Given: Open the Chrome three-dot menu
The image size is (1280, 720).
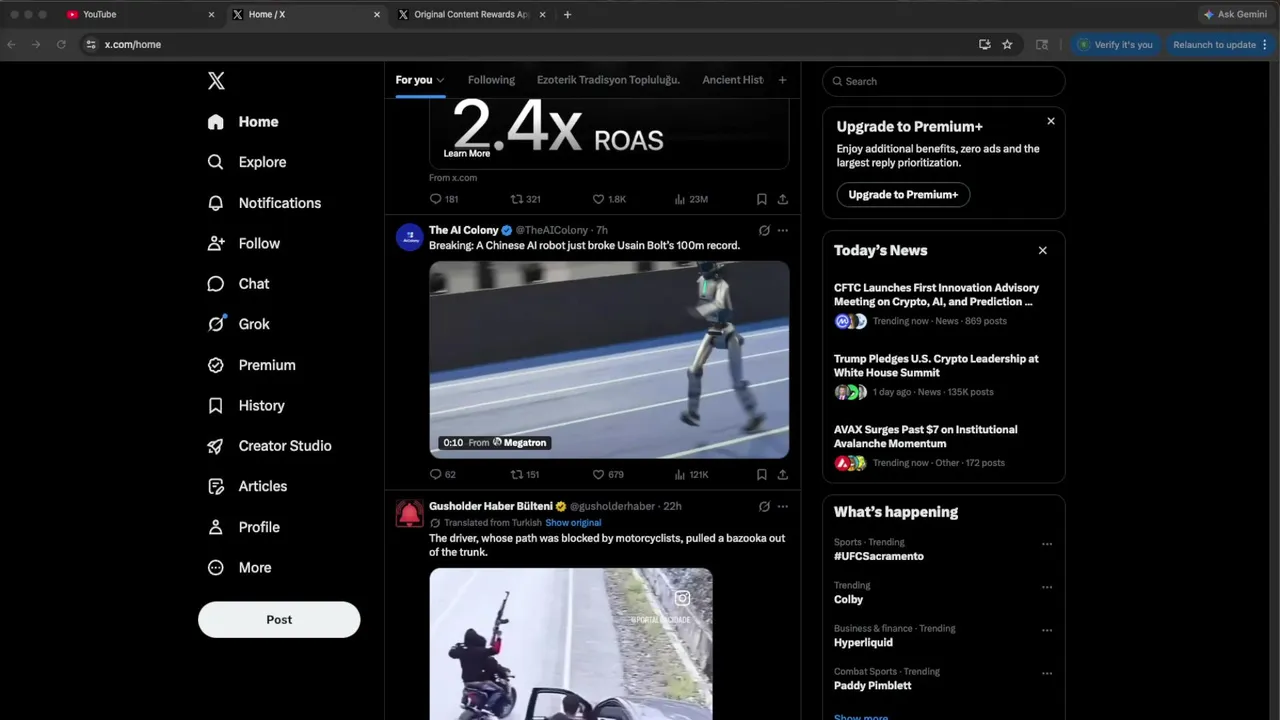Looking at the screenshot, I should pyautogui.click(x=1265, y=44).
